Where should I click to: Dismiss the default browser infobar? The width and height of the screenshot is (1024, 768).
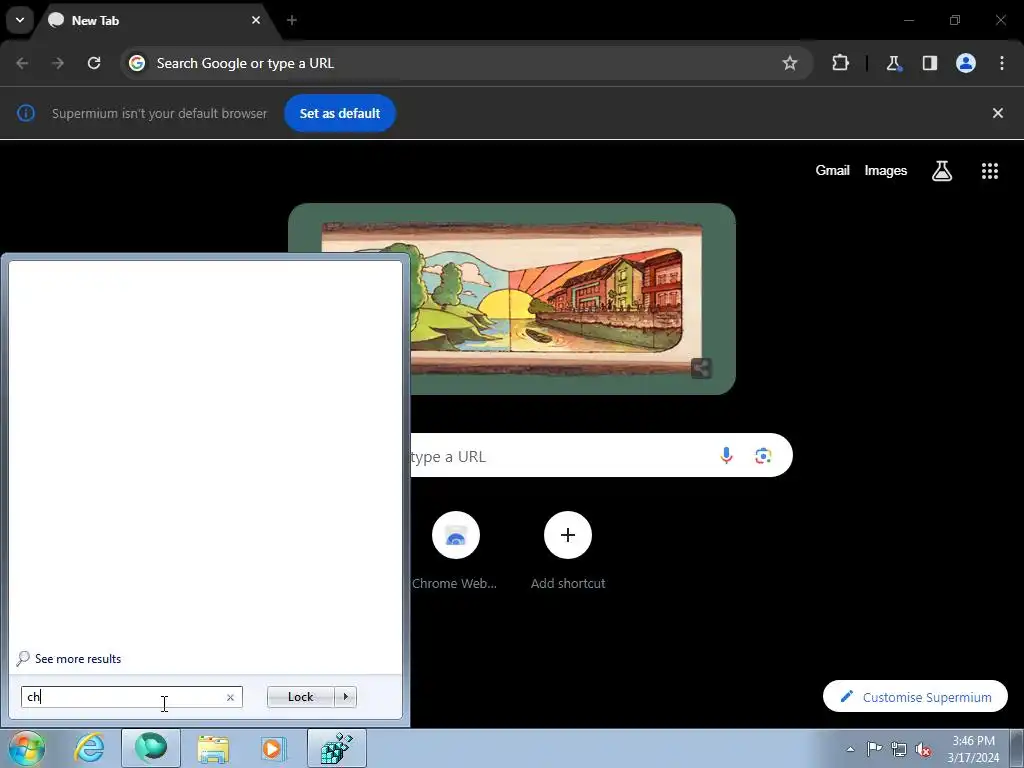coord(998,113)
